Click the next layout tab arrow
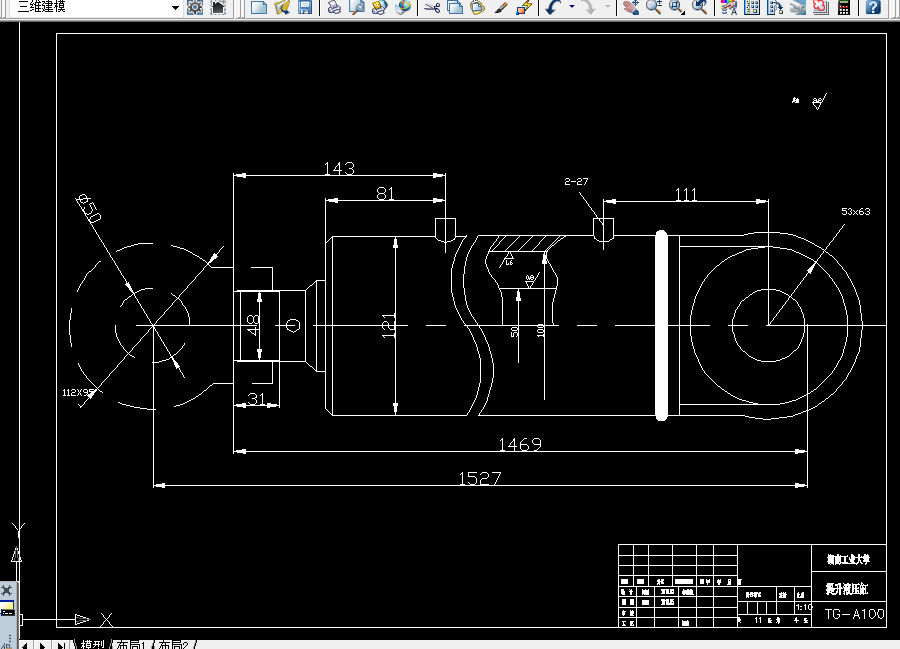900x649 pixels. click(x=43, y=645)
